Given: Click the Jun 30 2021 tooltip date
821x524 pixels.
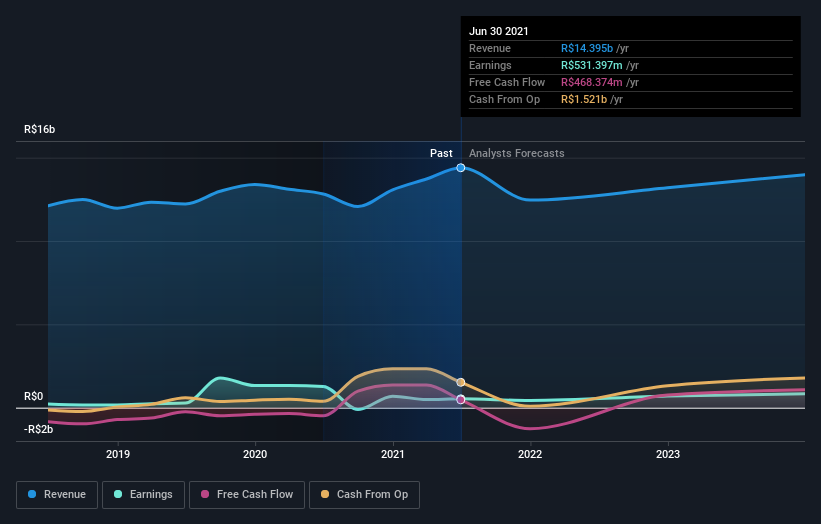Looking at the screenshot, I should [498, 31].
